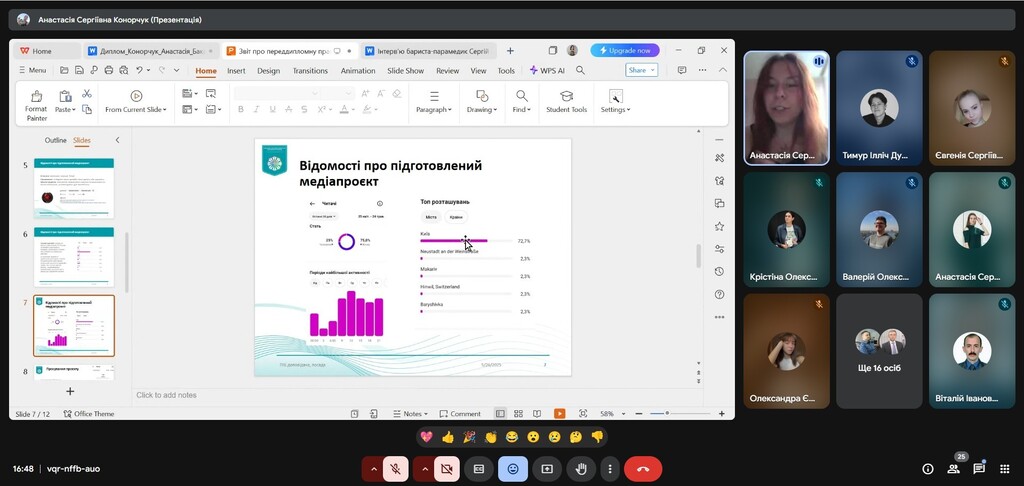Open the emoji reactions button
The image size is (1024, 486).
click(x=513, y=468)
